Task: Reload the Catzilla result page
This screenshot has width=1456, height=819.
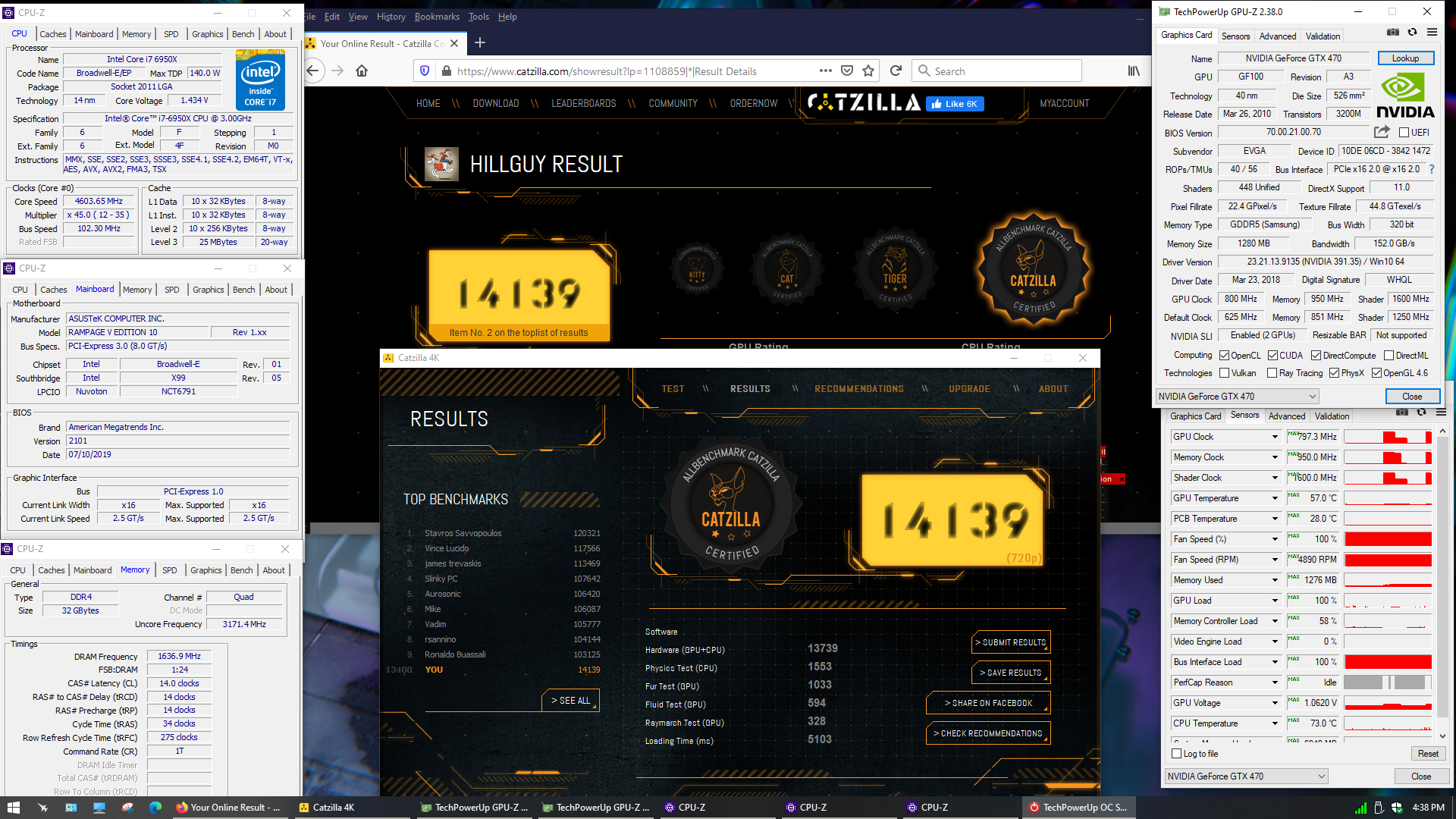Action: point(896,71)
